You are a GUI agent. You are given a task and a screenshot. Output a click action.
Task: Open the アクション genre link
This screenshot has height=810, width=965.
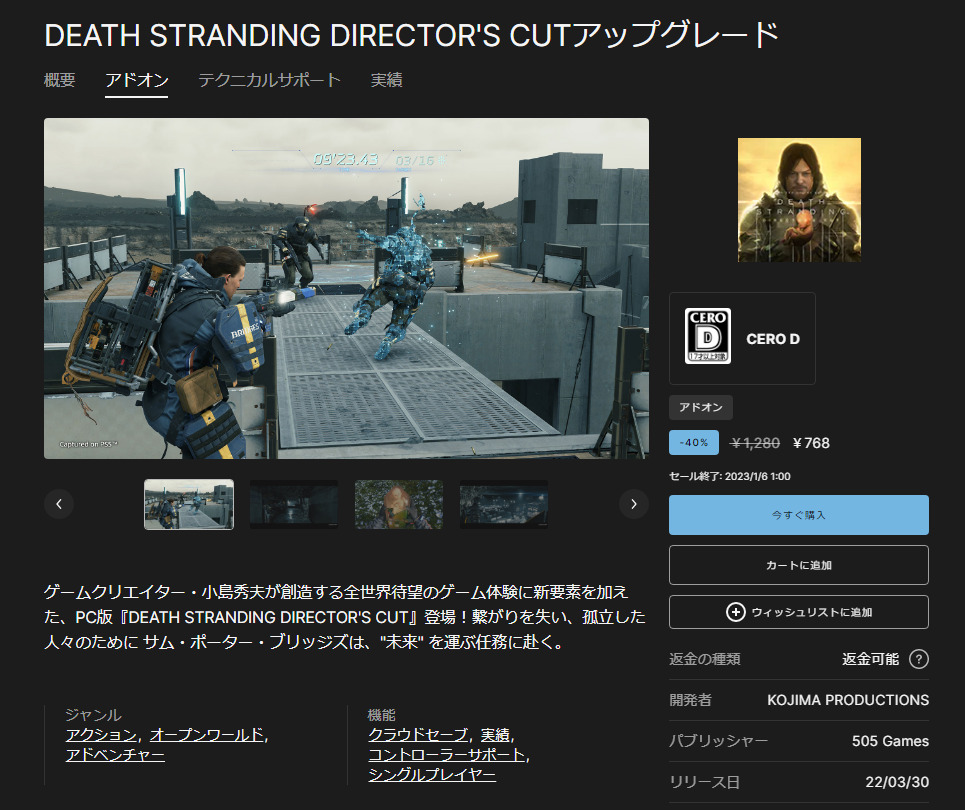tap(102, 735)
